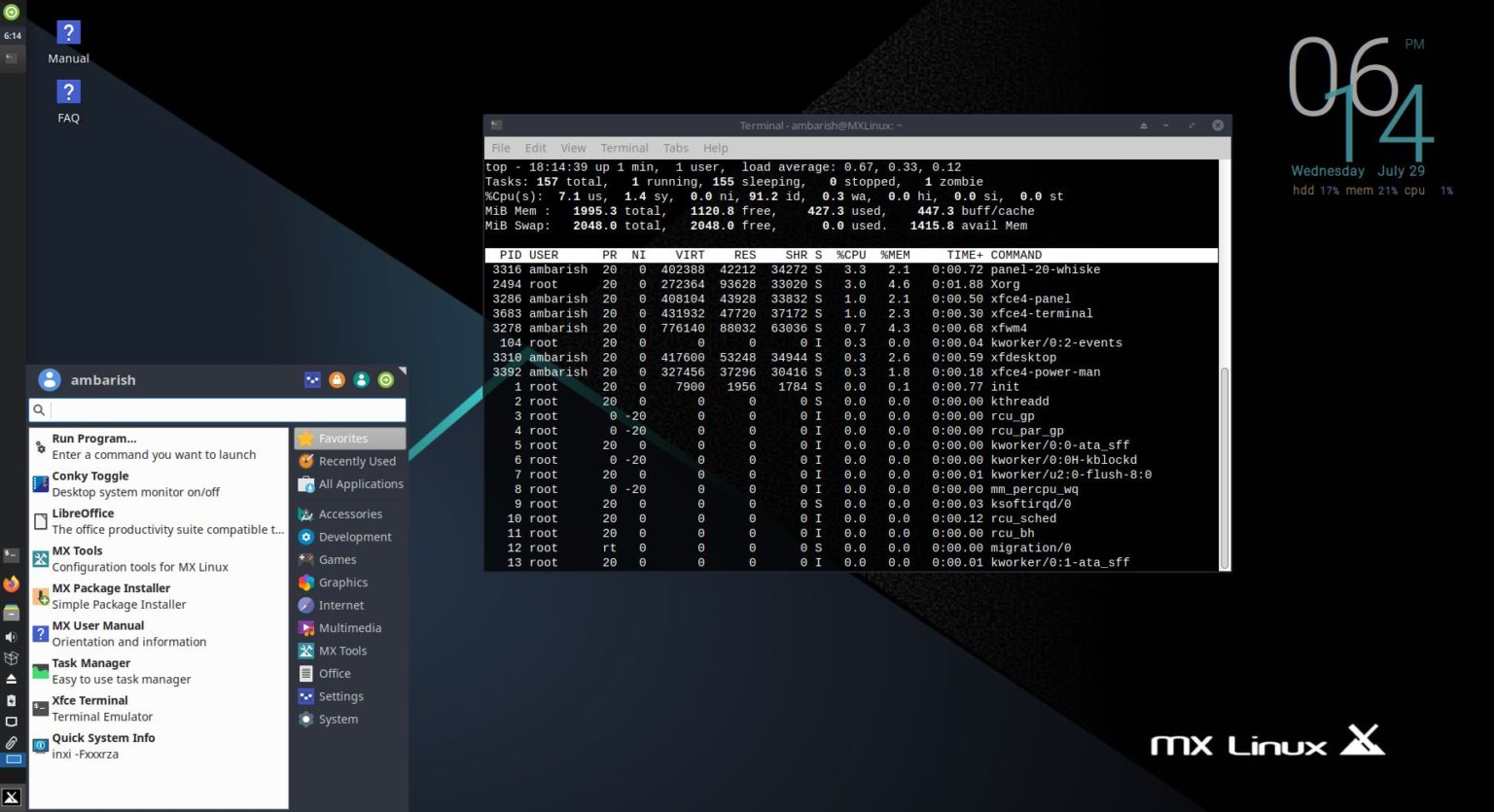Image resolution: width=1494 pixels, height=812 pixels.
Task: Click the Xorg process row
Action: click(x=851, y=284)
